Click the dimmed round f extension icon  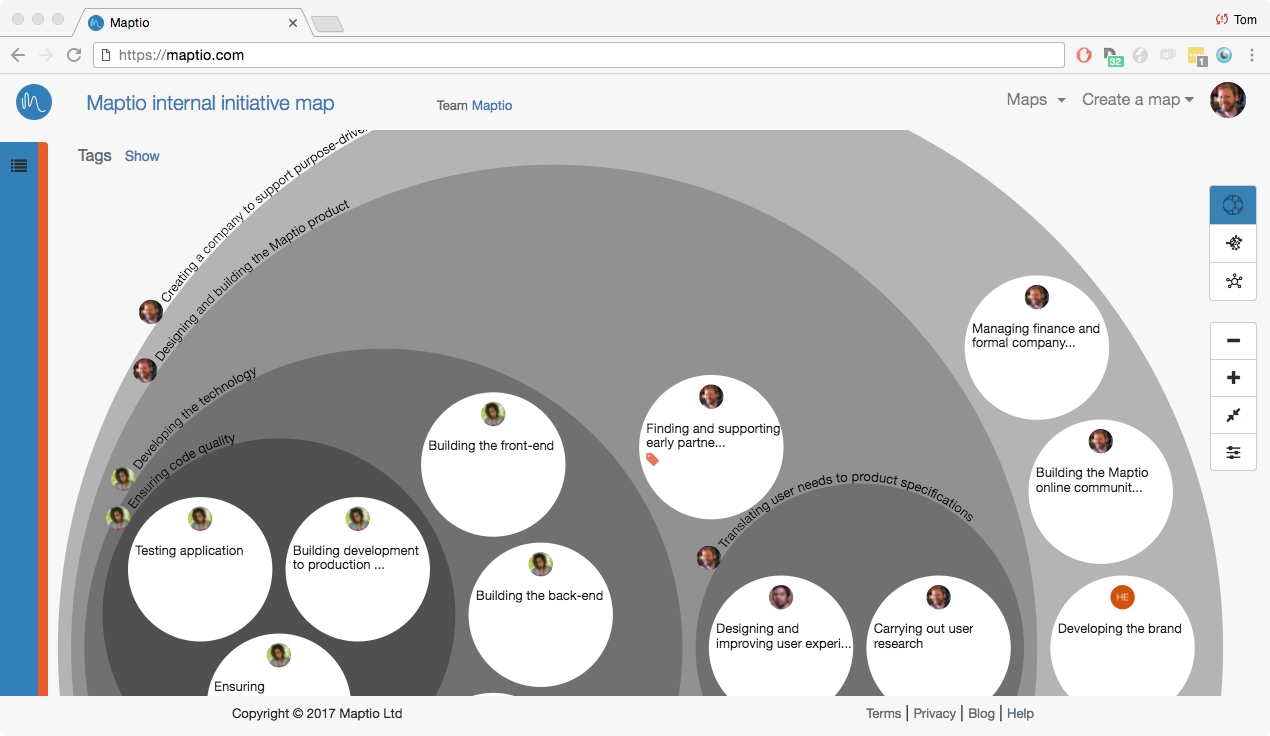point(1140,55)
